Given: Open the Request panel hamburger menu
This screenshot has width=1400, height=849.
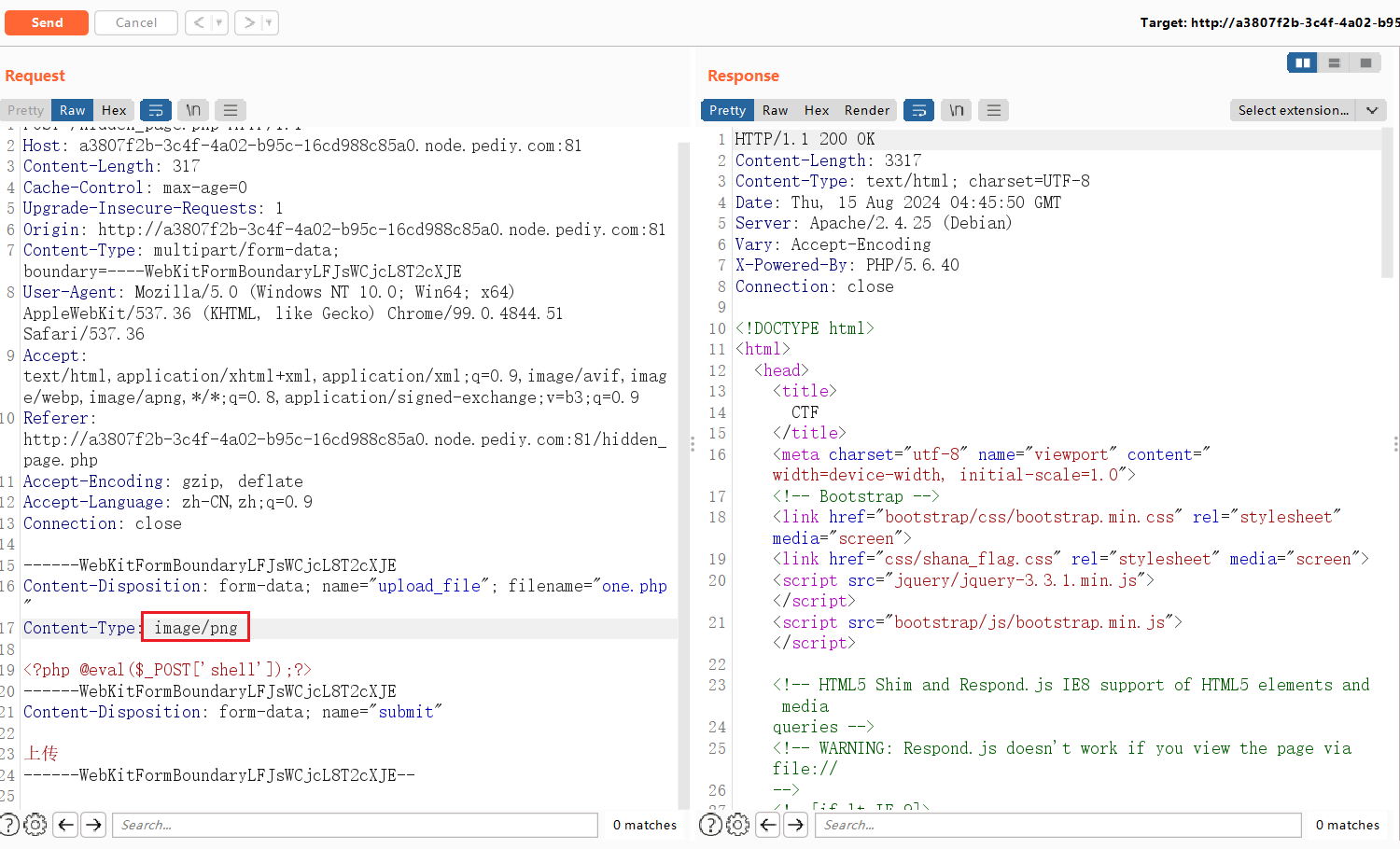Looking at the screenshot, I should (231, 110).
